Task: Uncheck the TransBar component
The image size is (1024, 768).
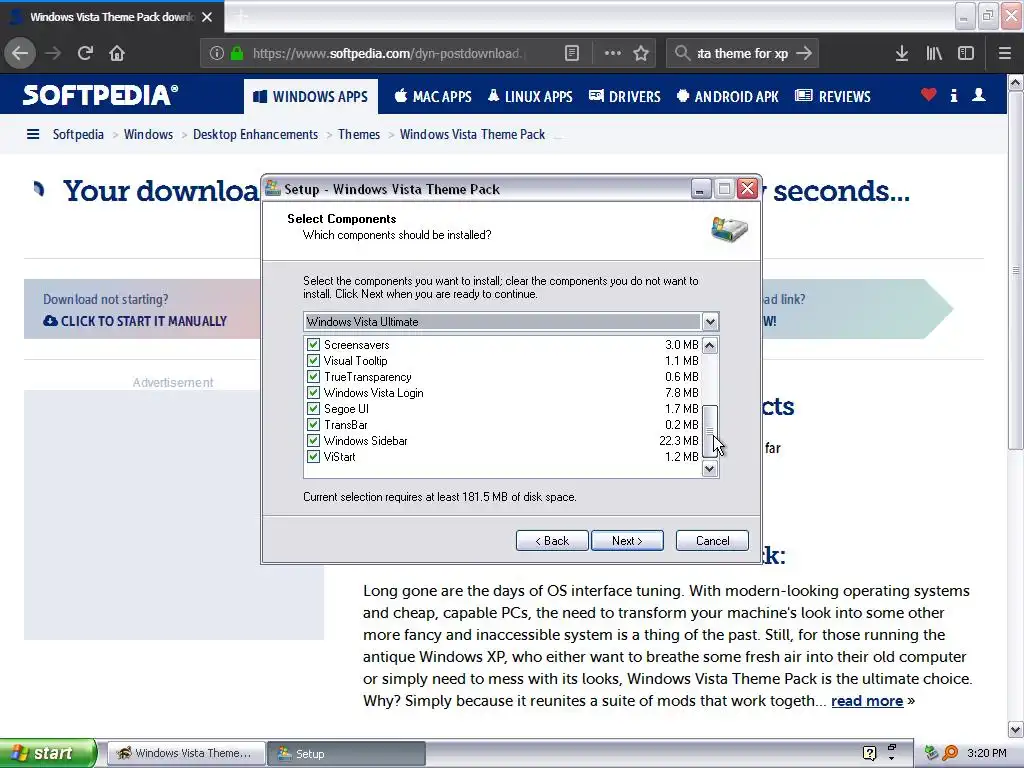Action: [313, 424]
